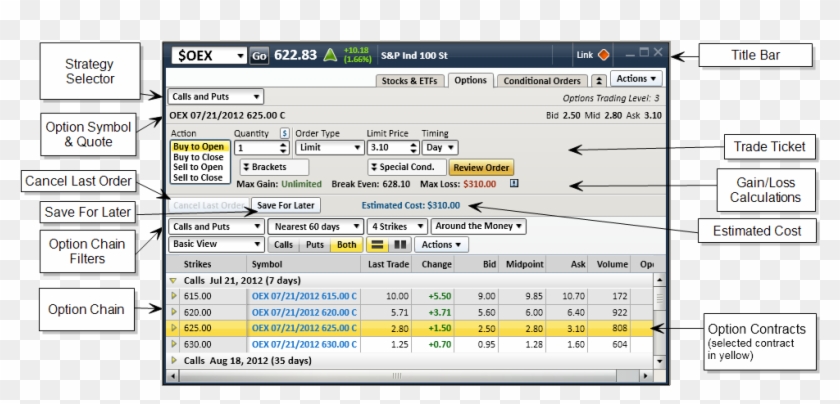Switch to the Options tab
The image size is (840, 404).
[x=470, y=80]
